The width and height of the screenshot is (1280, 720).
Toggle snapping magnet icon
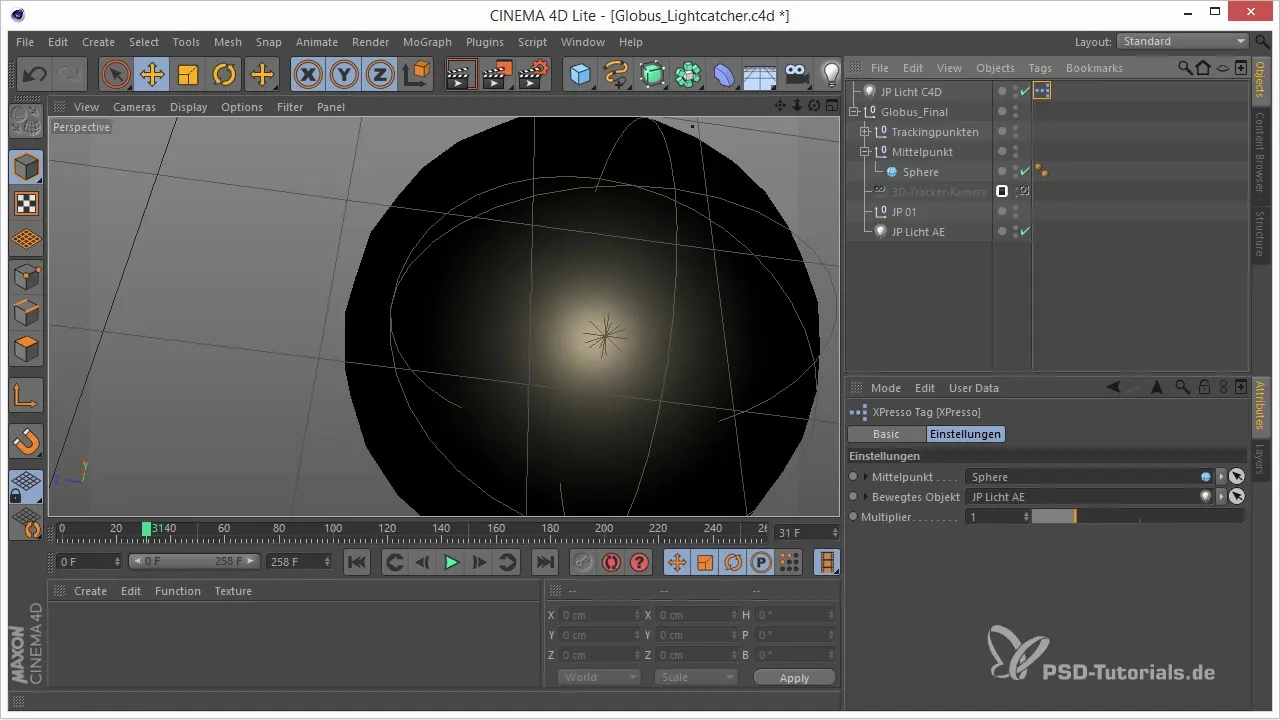26,441
